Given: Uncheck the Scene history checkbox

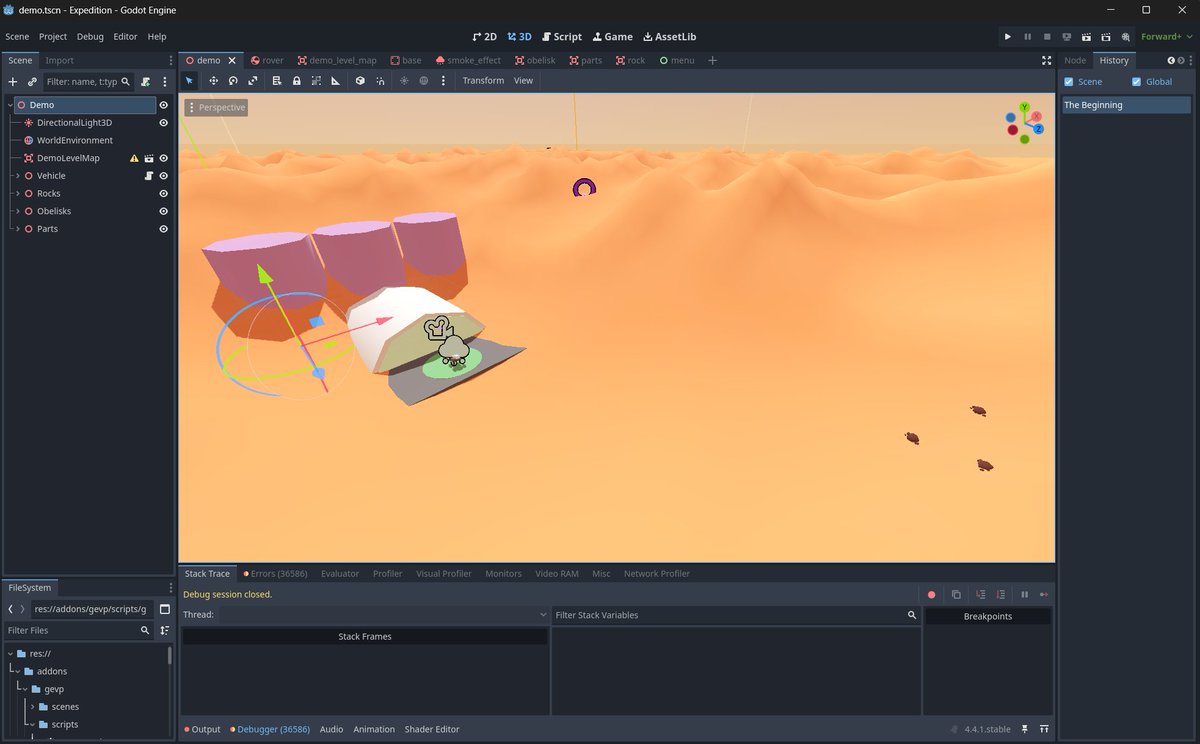Looking at the screenshot, I should (1069, 82).
